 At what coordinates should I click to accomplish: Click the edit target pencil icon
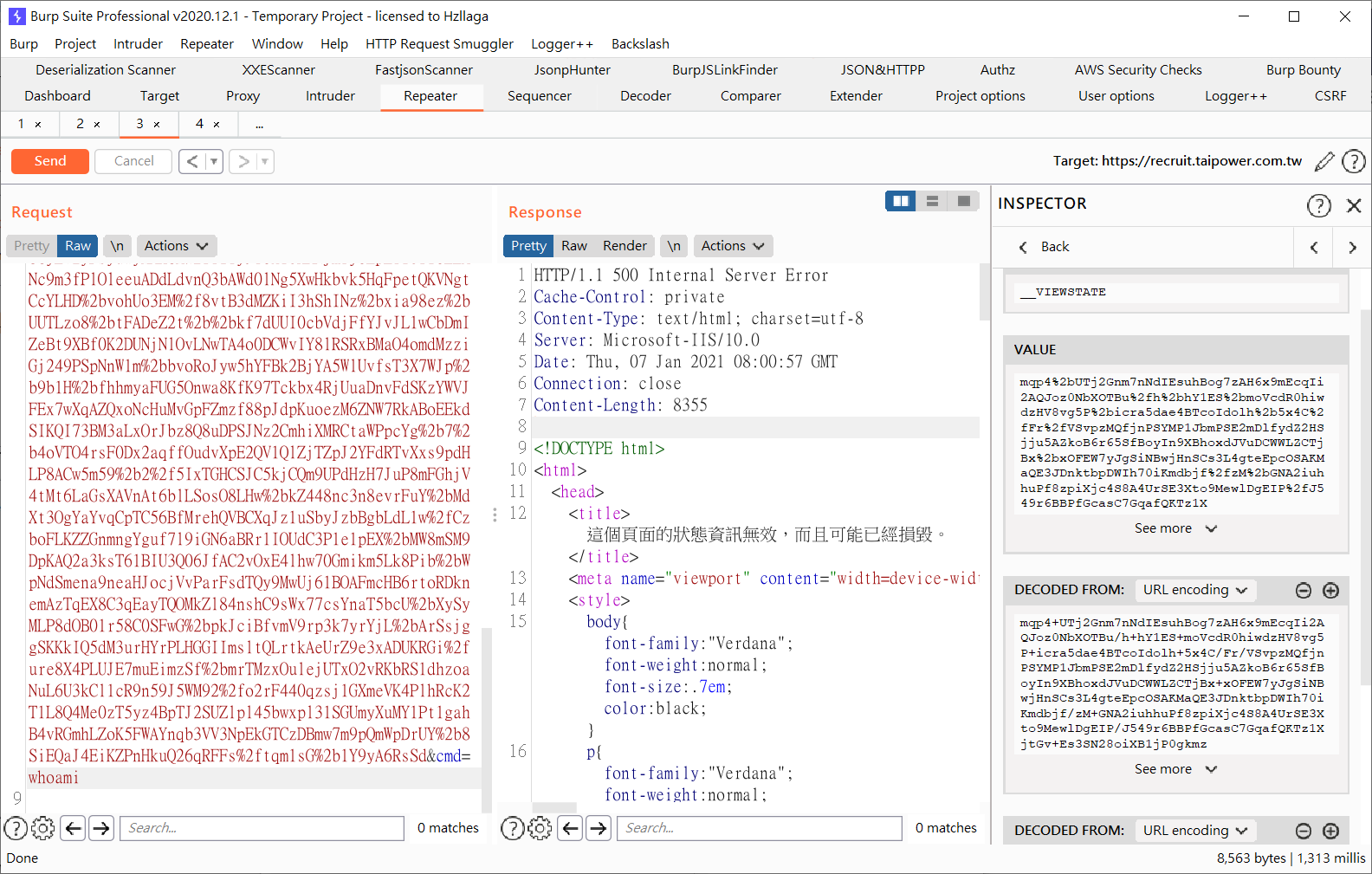1324,161
